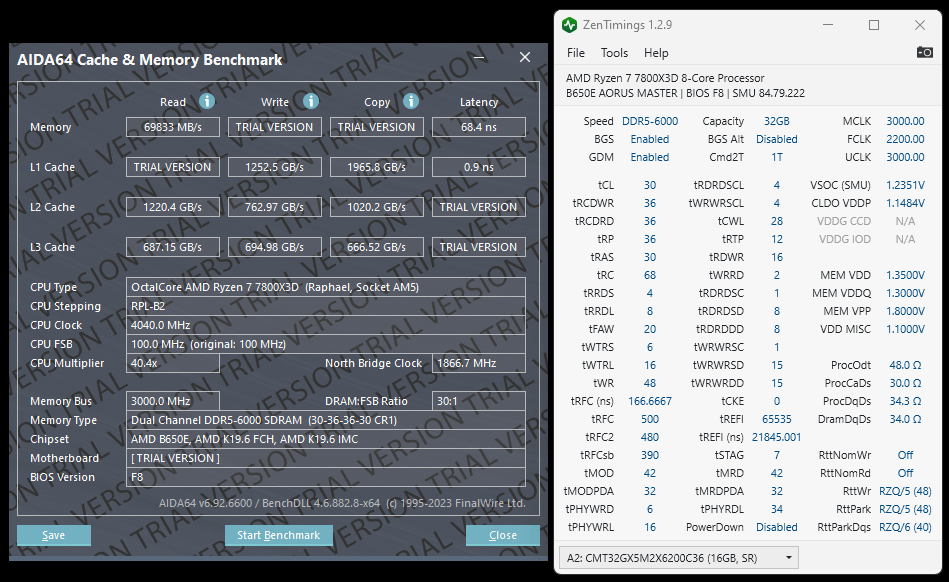Click the L3 Cache Read value 687.15 GB/s
Screen dimensions: 949x582
point(172,247)
